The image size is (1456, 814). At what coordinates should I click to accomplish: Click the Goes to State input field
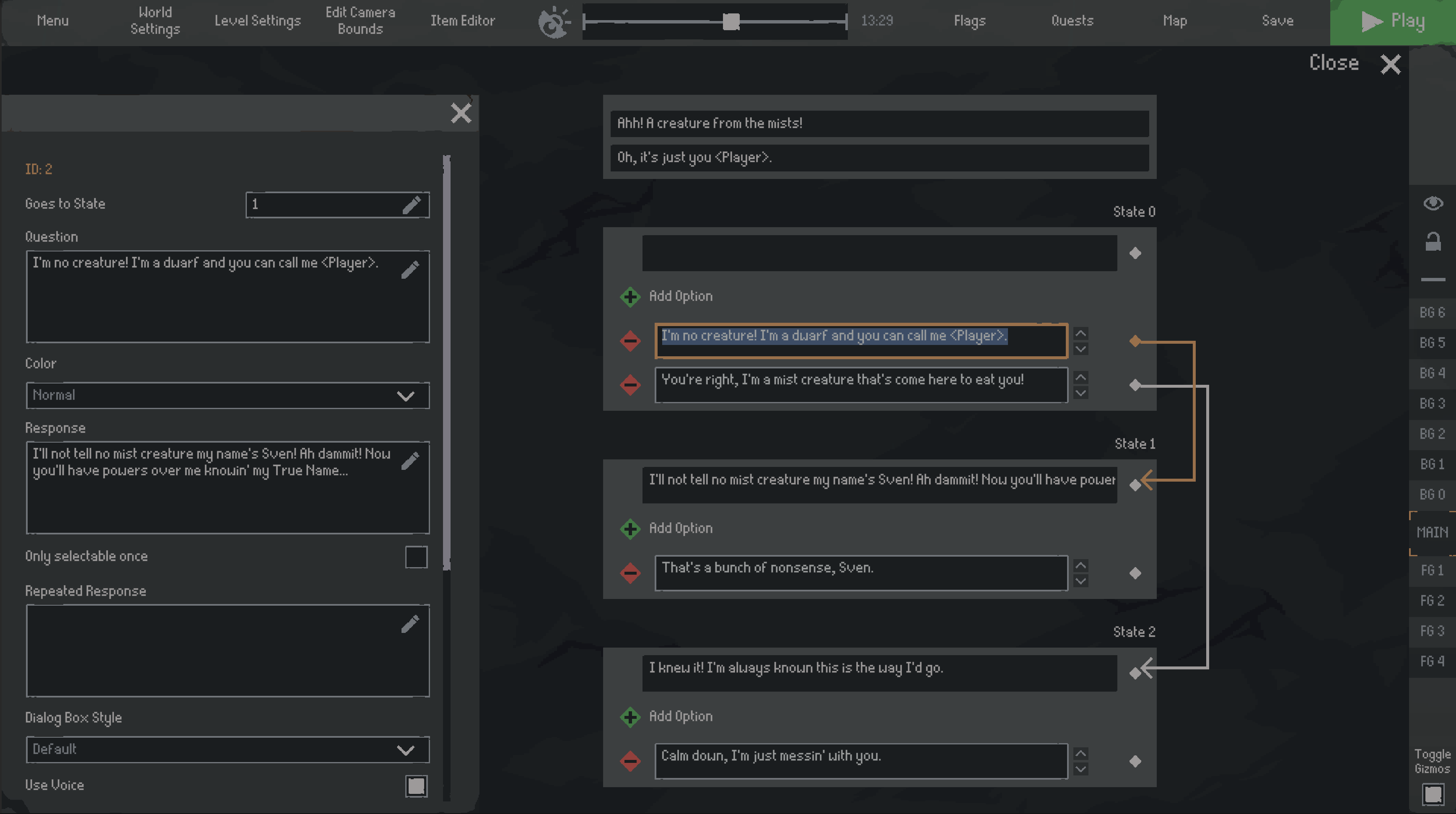point(337,205)
